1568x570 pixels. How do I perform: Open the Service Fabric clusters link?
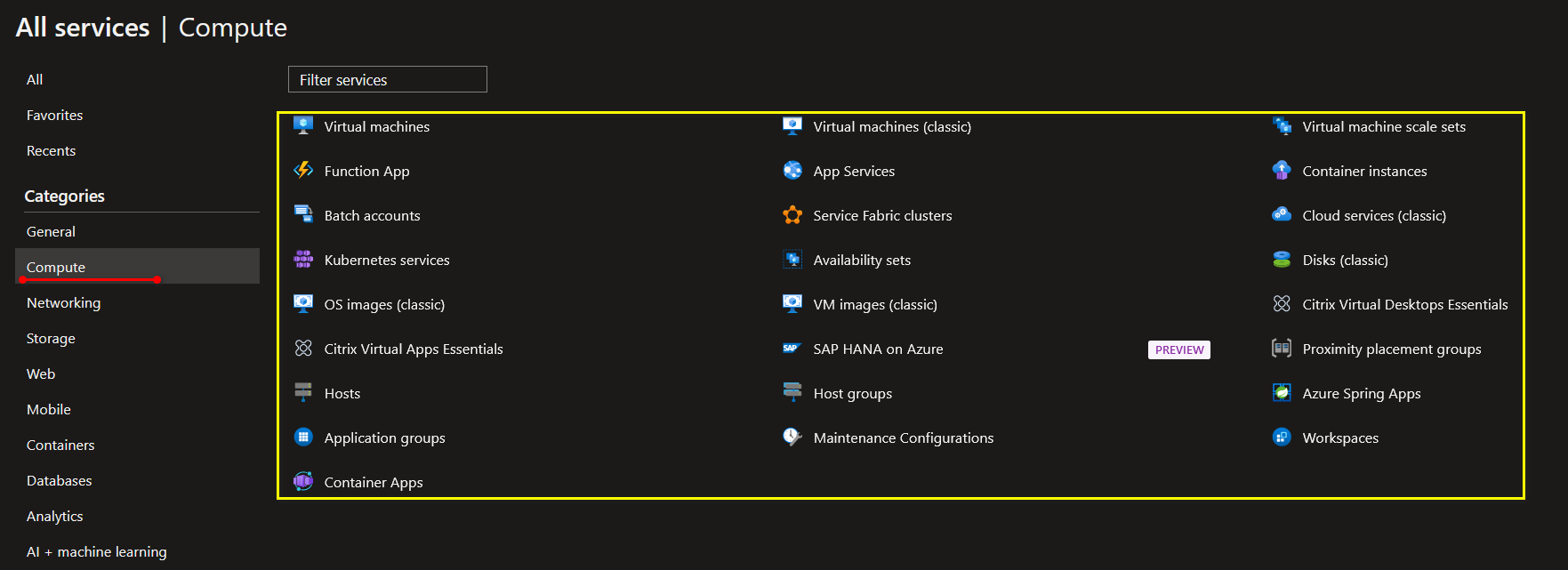[882, 215]
